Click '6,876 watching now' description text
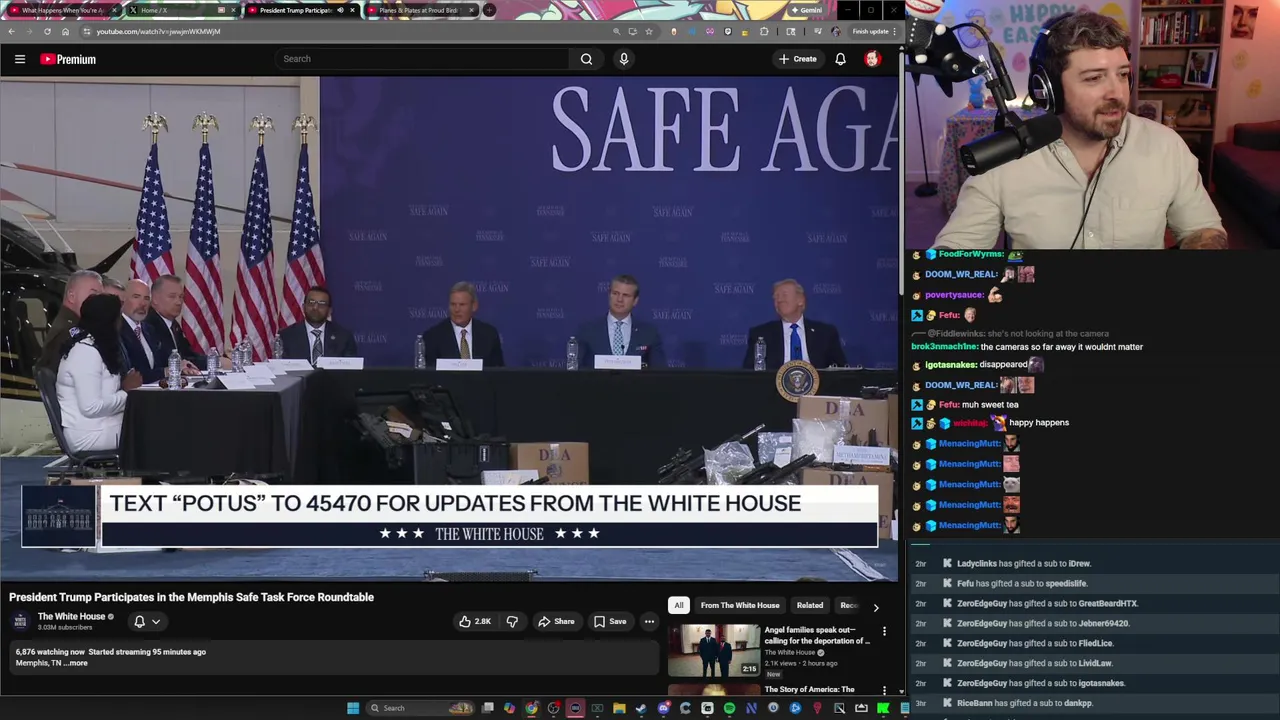The height and width of the screenshot is (720, 1280). 50,652
